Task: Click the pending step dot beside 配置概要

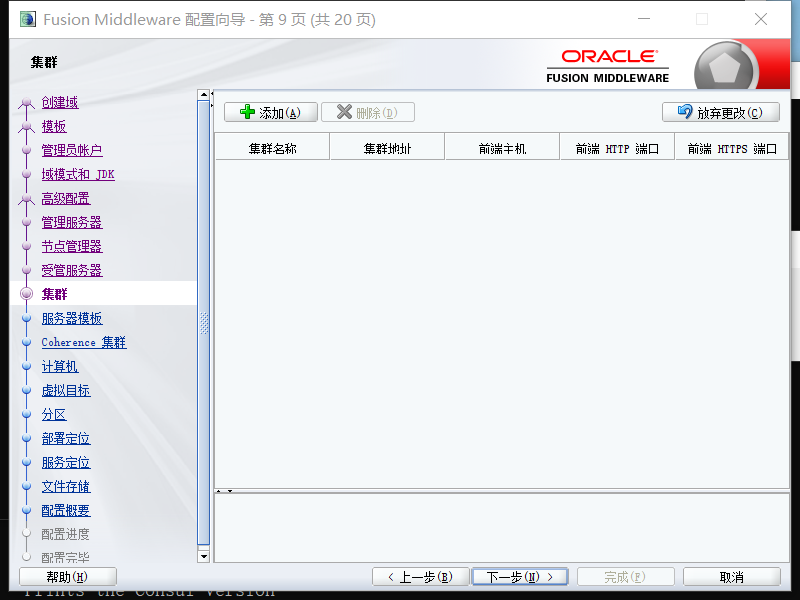Action: (x=25, y=510)
